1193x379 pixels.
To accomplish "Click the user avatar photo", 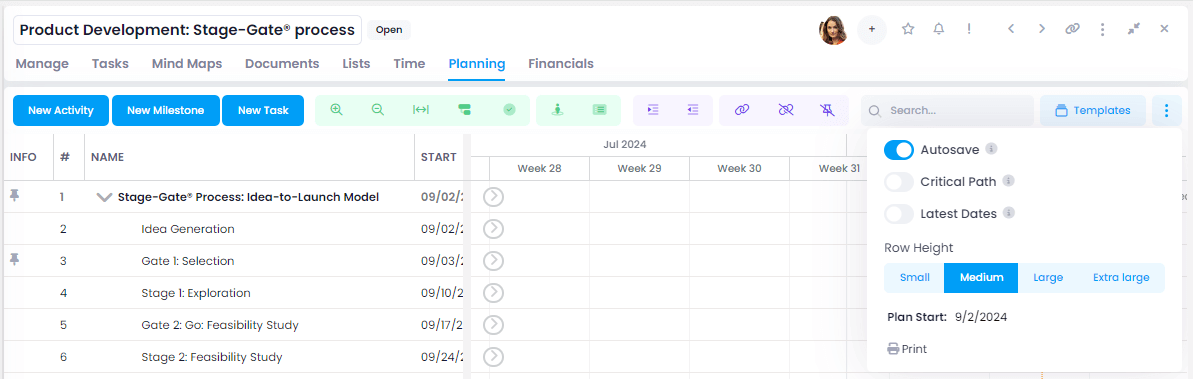I will click(833, 30).
